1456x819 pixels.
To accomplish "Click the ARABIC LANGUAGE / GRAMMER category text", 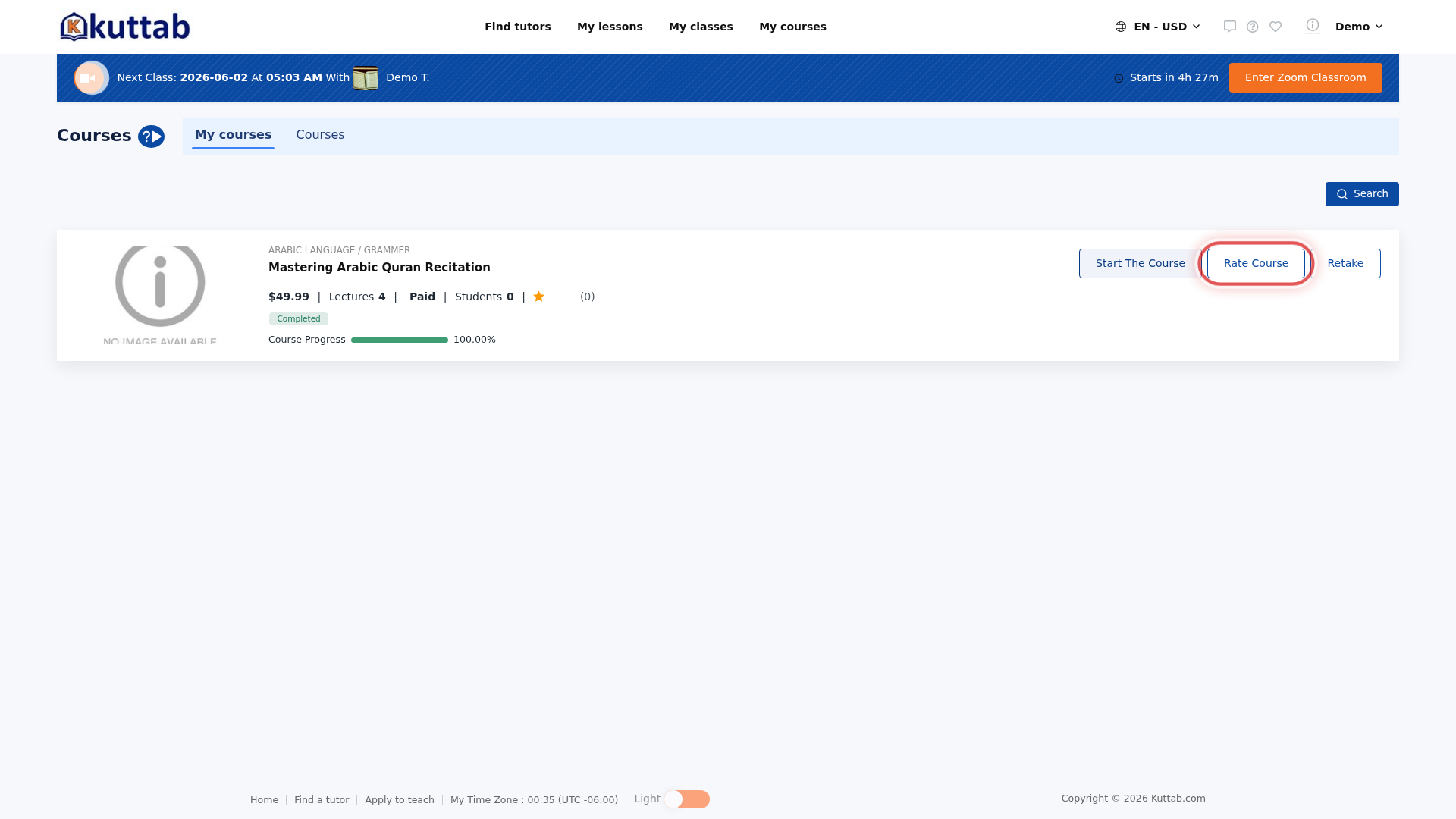I will [x=339, y=250].
